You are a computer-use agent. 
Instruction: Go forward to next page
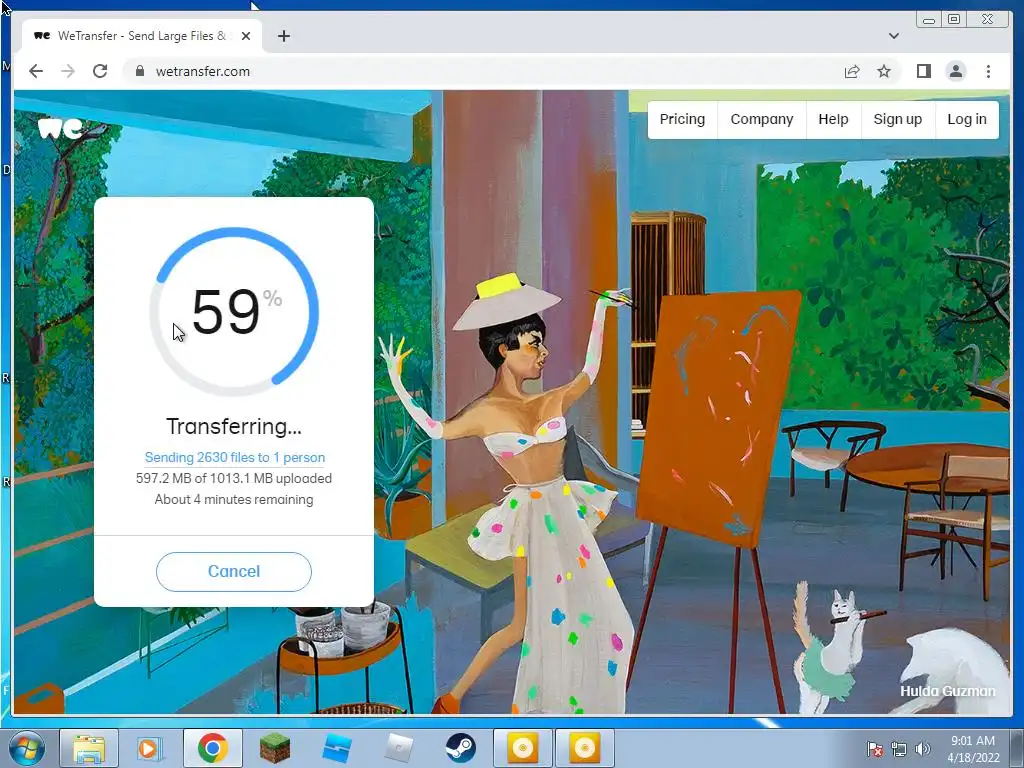point(68,71)
